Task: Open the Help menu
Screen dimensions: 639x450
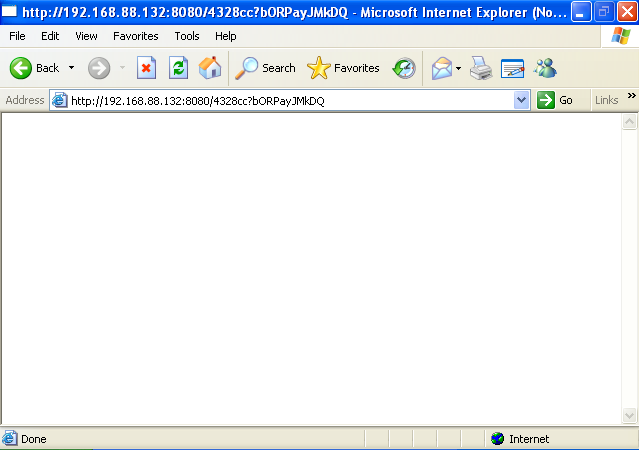Action: point(226,36)
